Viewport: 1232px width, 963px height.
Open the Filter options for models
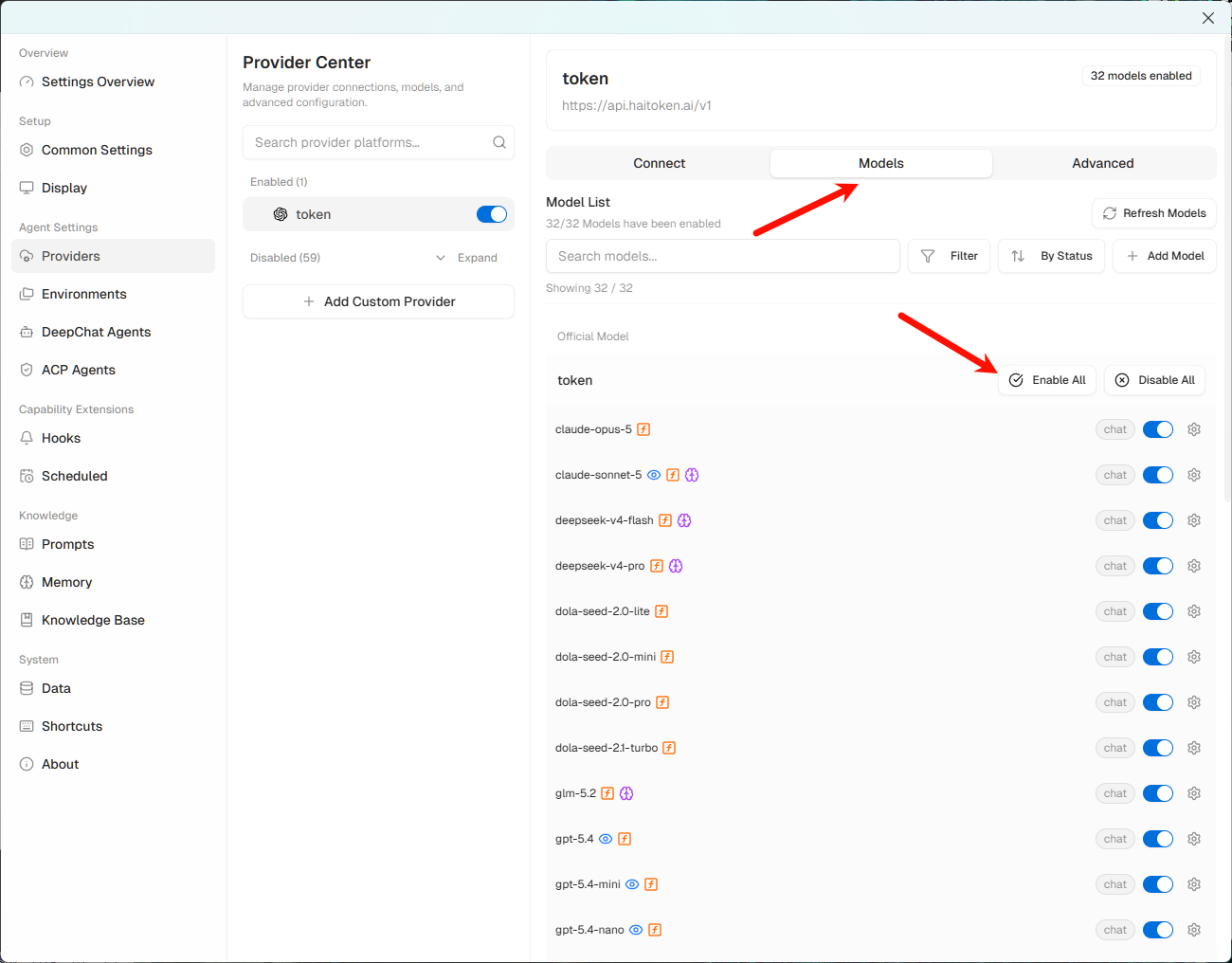tap(950, 256)
